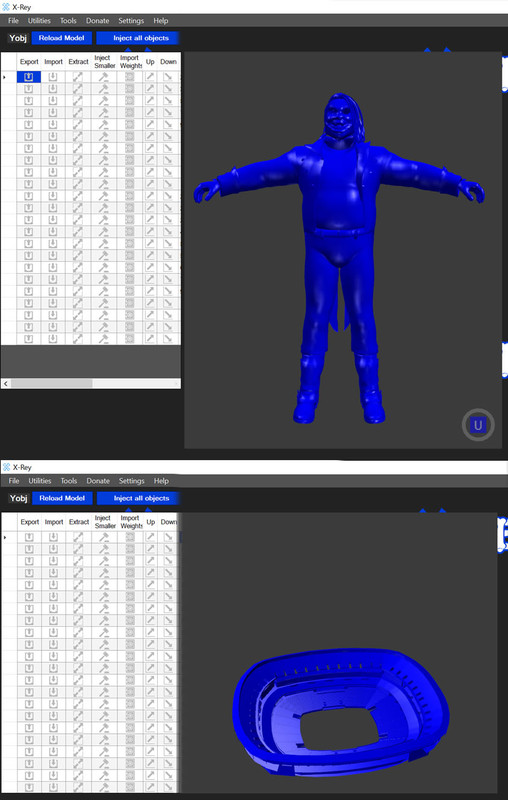Open the Tools menu in the stadium window
The image size is (508, 800).
[x=68, y=481]
